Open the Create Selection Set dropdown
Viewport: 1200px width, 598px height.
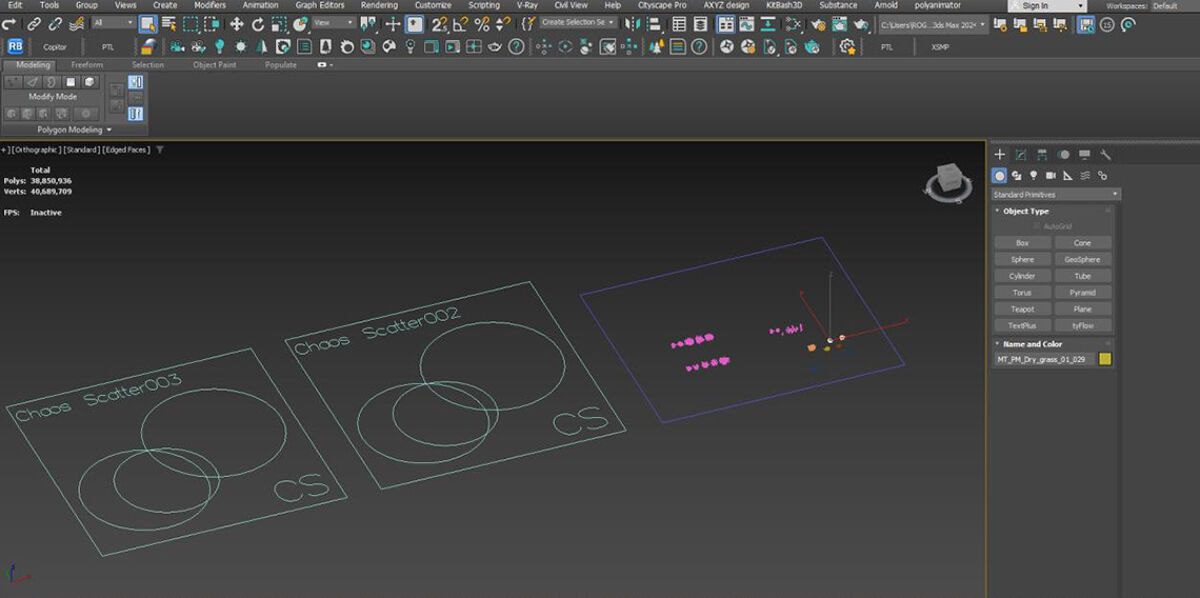click(579, 23)
